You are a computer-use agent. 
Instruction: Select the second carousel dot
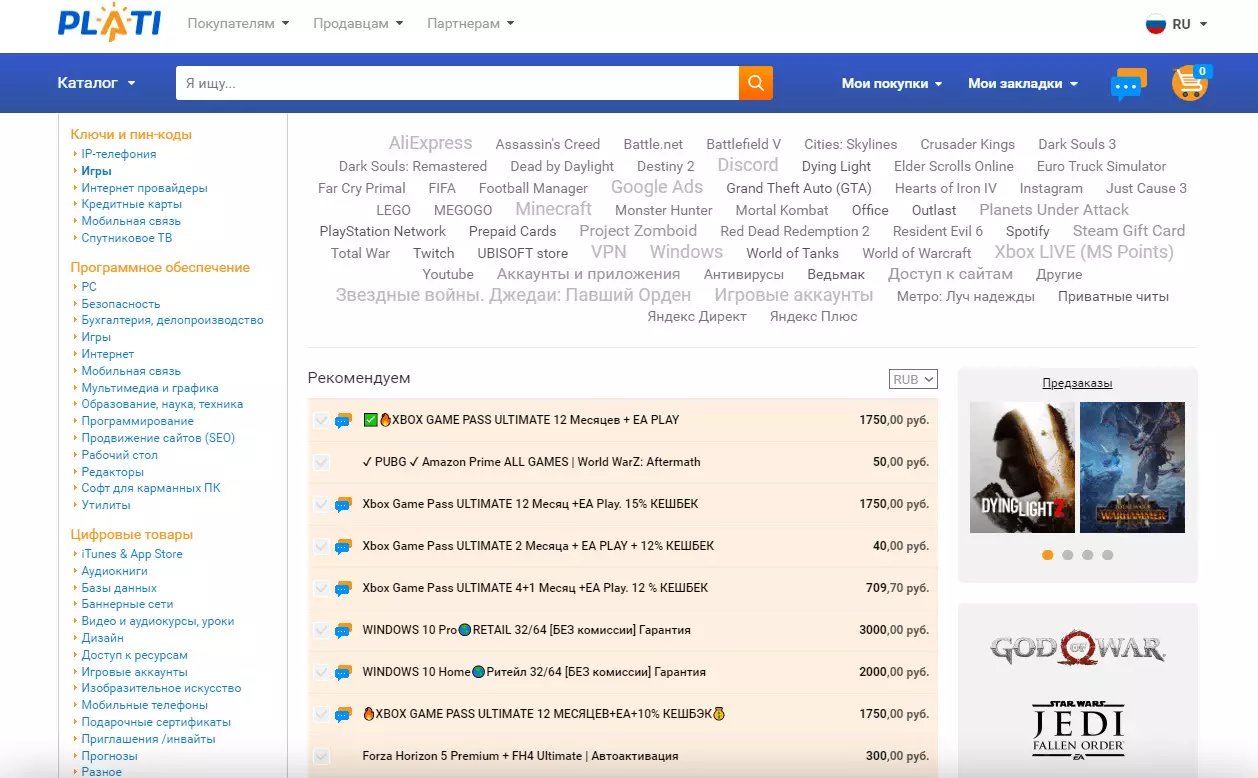1067,555
